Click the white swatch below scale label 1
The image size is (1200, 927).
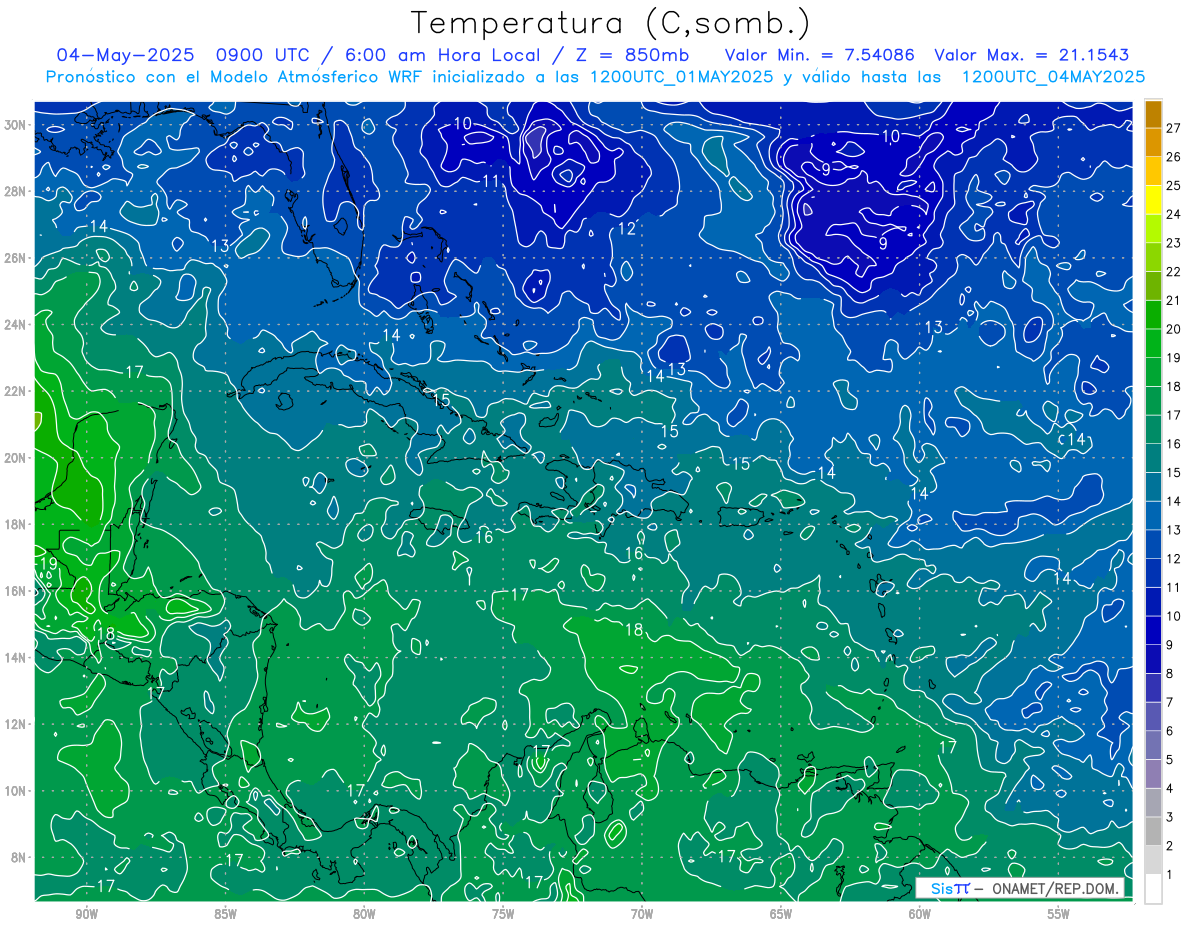pyautogui.click(x=1153, y=889)
